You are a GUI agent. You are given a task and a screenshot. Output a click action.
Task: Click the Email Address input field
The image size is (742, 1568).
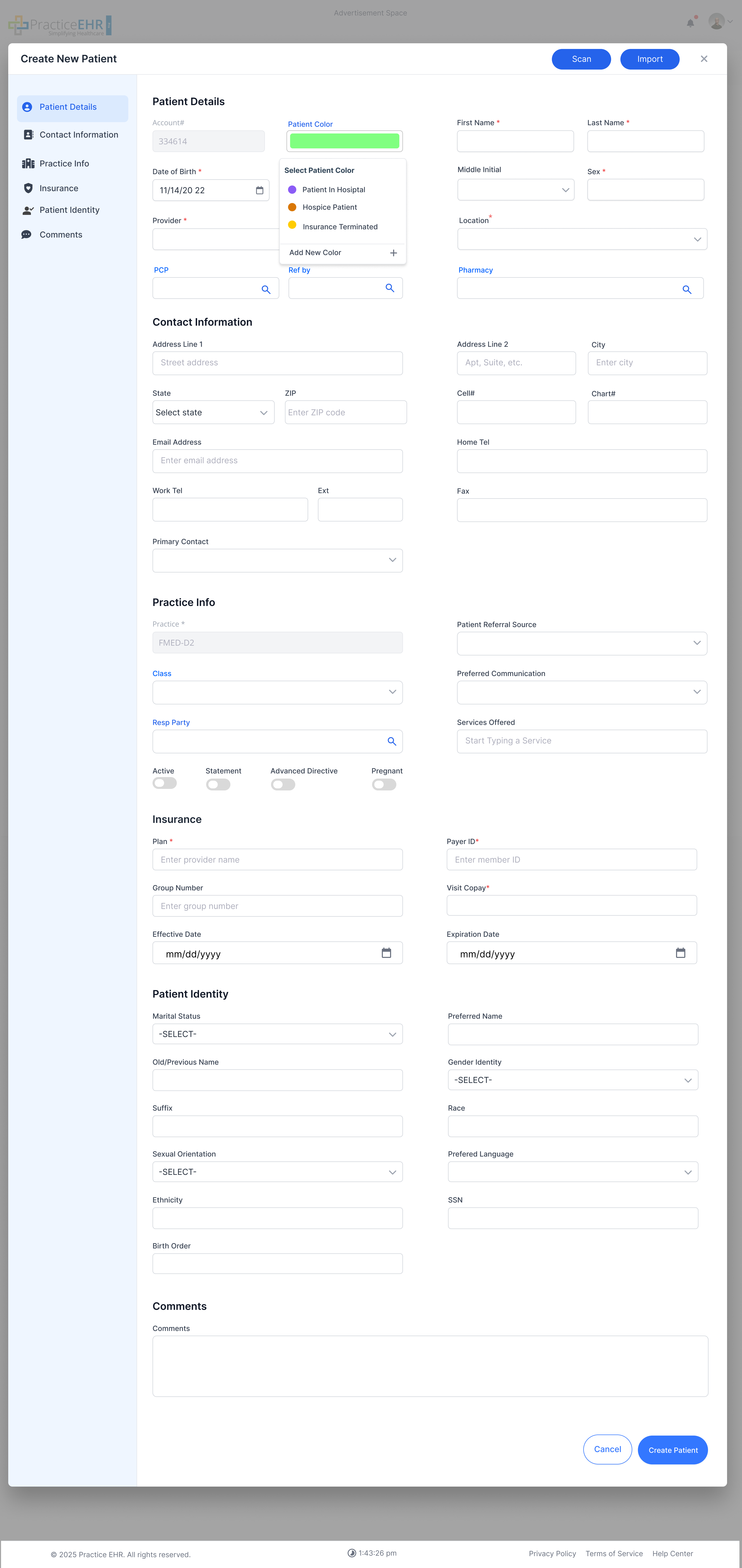pos(277,461)
